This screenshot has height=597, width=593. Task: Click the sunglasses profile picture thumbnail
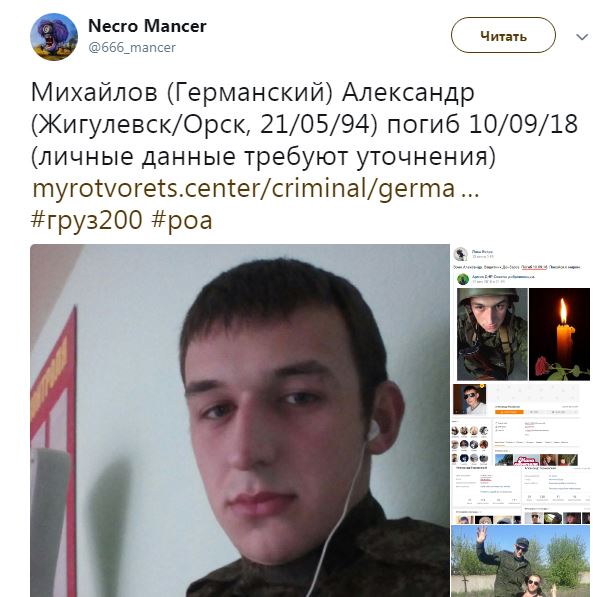point(470,399)
